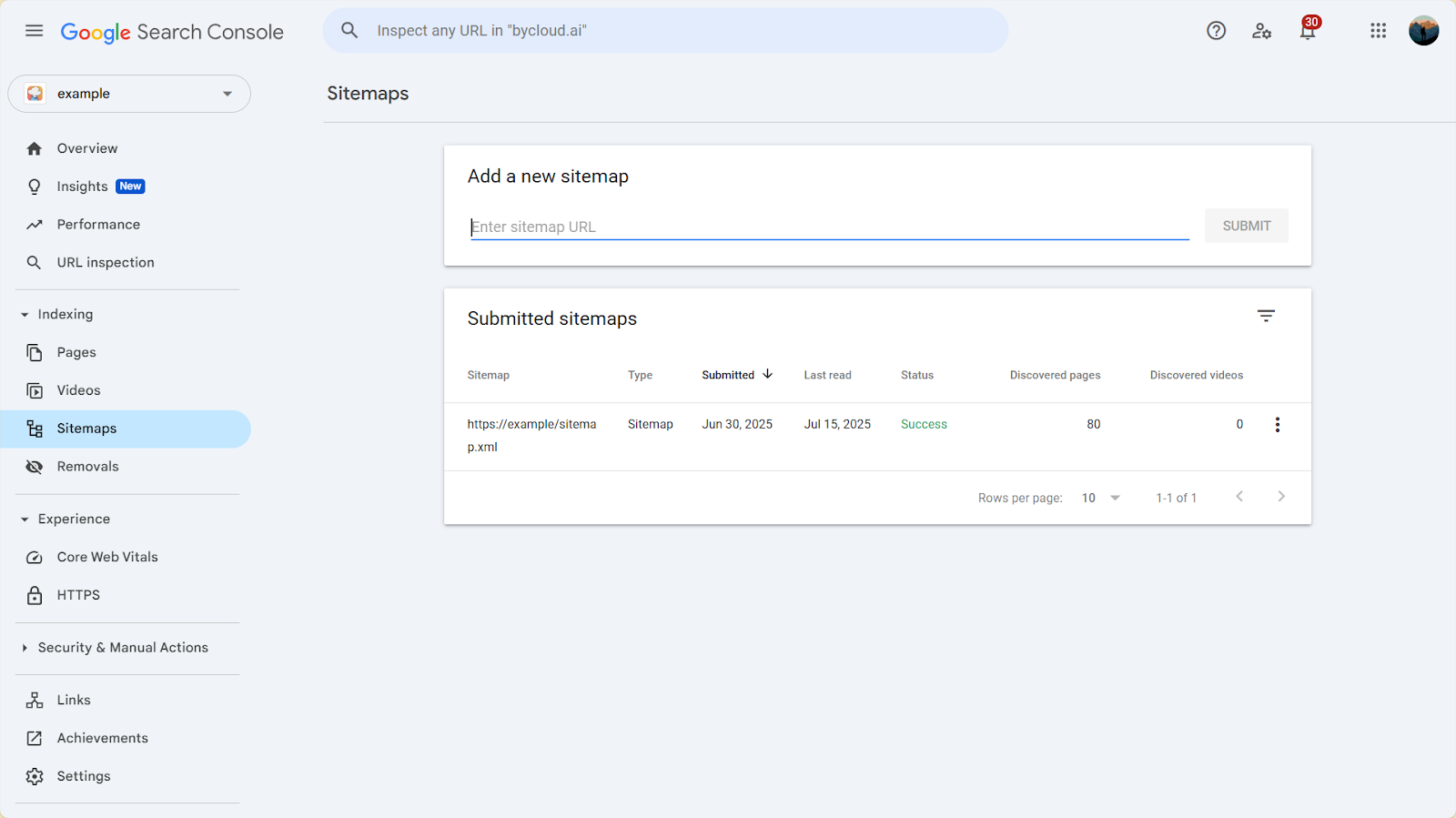Image resolution: width=1456 pixels, height=818 pixels.
Task: Open the user settings icon
Action: pyautogui.click(x=1261, y=31)
